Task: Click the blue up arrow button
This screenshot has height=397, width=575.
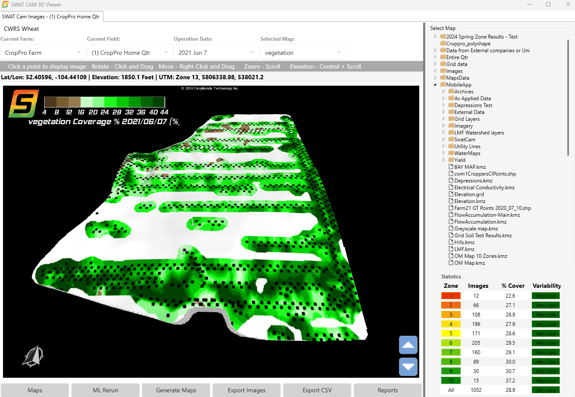Action: pos(408,345)
